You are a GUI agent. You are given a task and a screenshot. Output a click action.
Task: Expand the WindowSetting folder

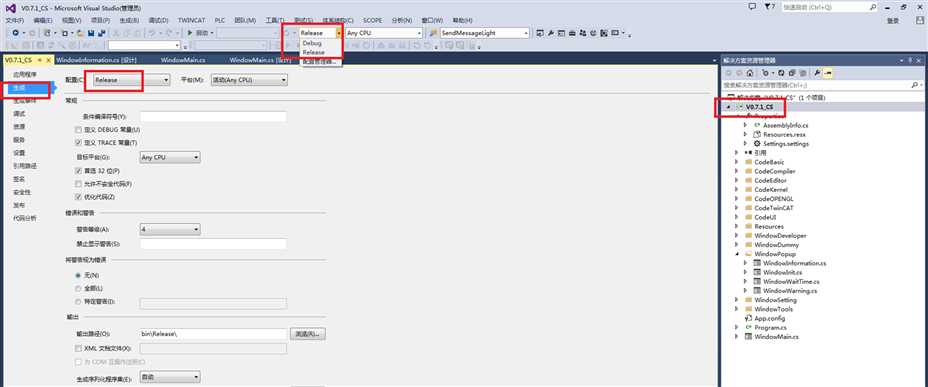pos(736,299)
